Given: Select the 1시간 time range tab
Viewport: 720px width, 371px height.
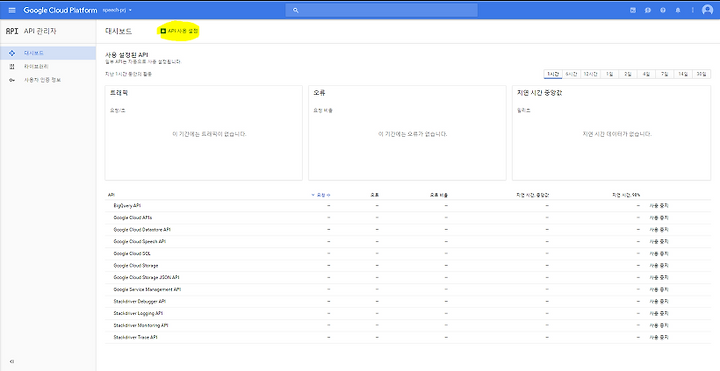Looking at the screenshot, I should click(553, 74).
